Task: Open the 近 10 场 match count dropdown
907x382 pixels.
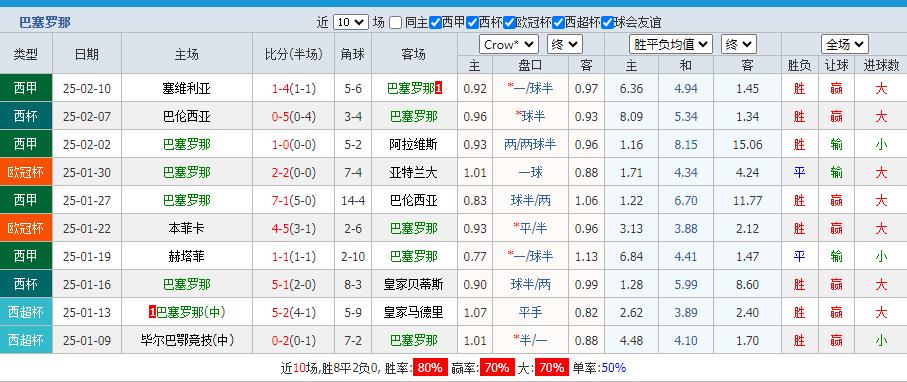Action: coord(351,23)
